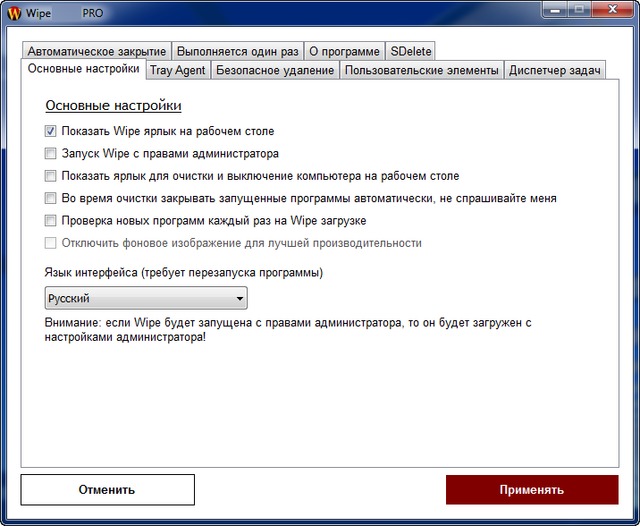This screenshot has width=640, height=526.
Task: Check the shutdown shortcut on desktop option
Action: click(x=51, y=176)
